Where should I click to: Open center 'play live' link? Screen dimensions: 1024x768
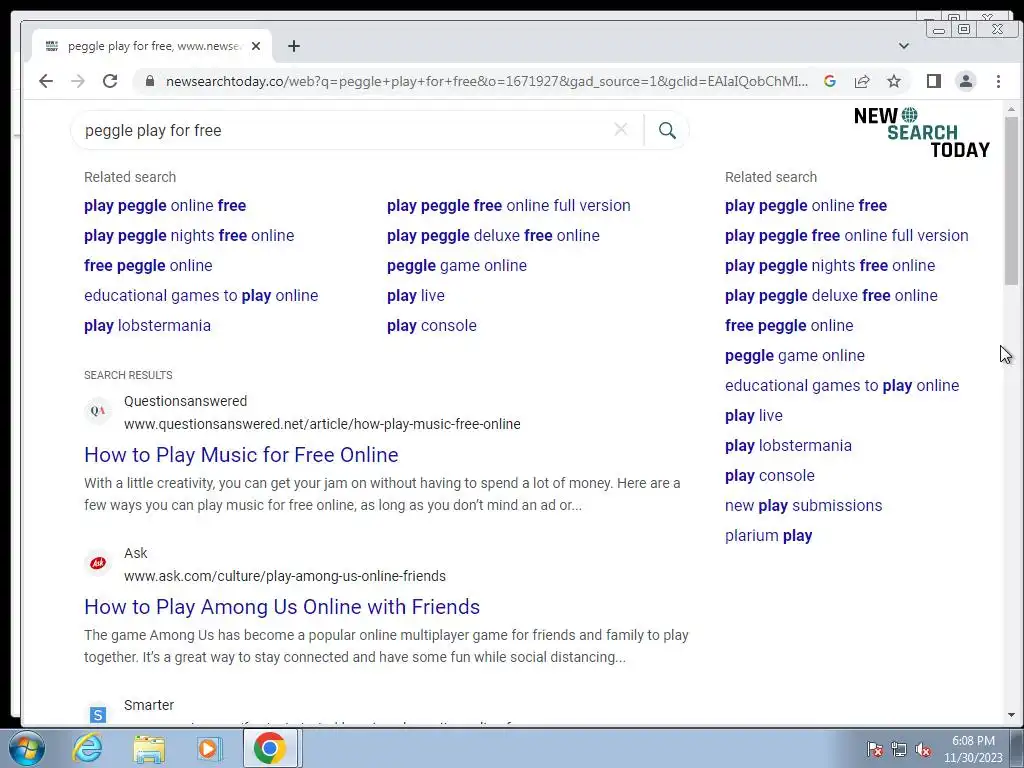pyautogui.click(x=415, y=295)
